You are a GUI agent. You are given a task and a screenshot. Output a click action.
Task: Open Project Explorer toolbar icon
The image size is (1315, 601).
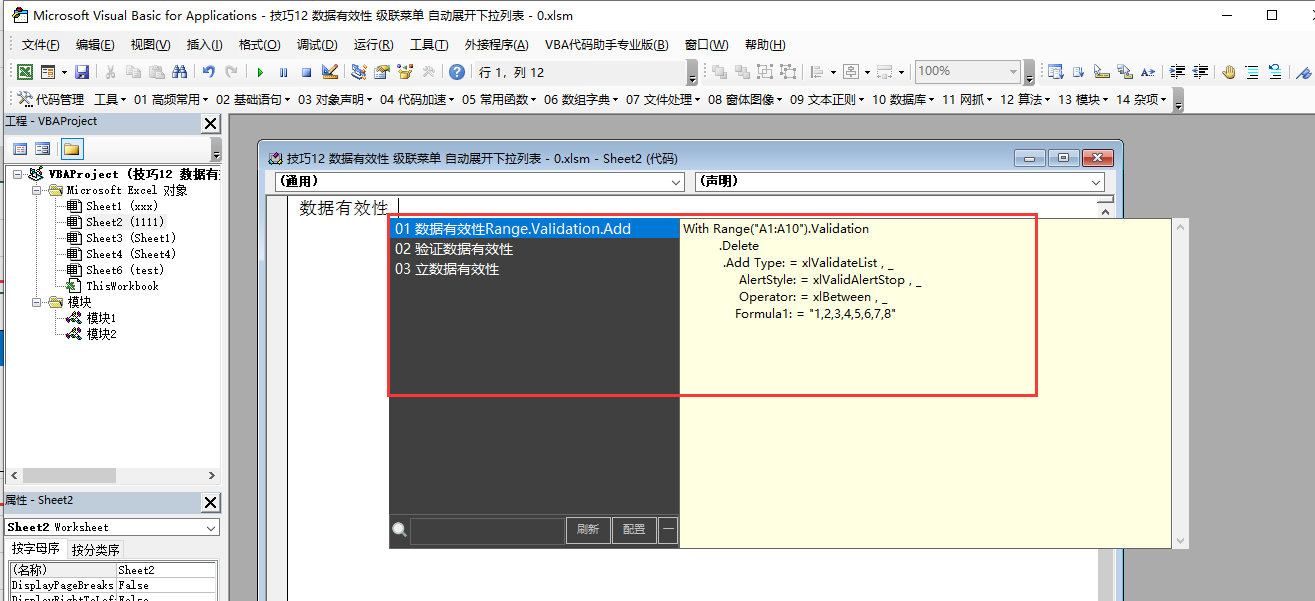tap(359, 72)
